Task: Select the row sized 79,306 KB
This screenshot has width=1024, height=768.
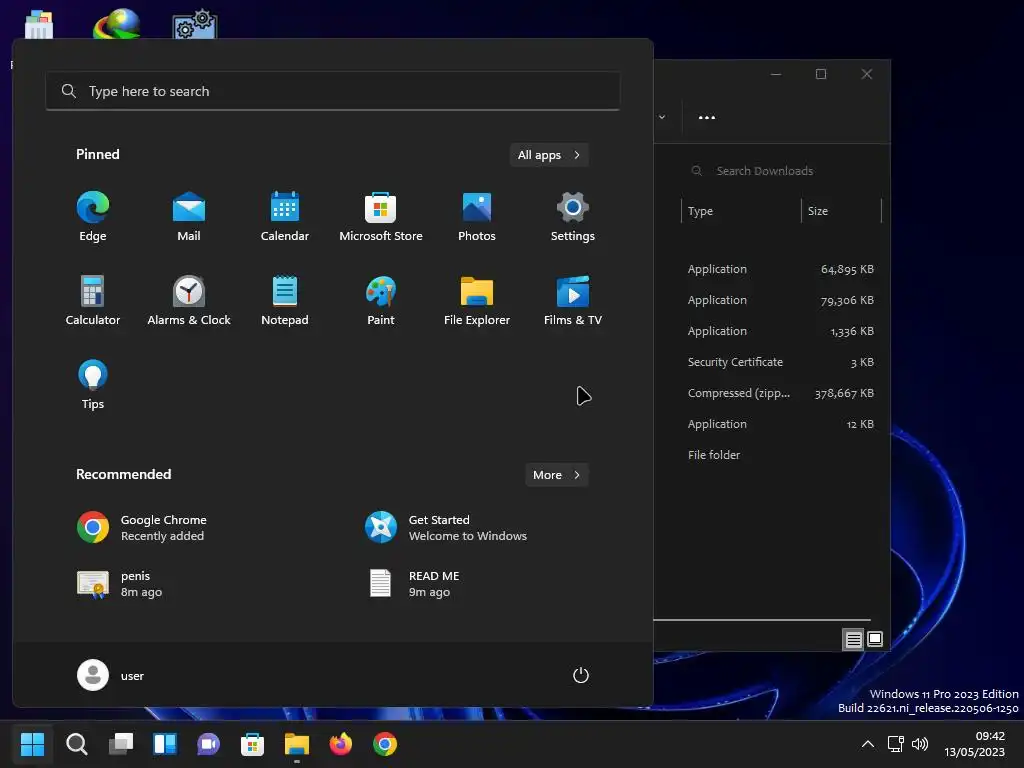Action: [768, 300]
